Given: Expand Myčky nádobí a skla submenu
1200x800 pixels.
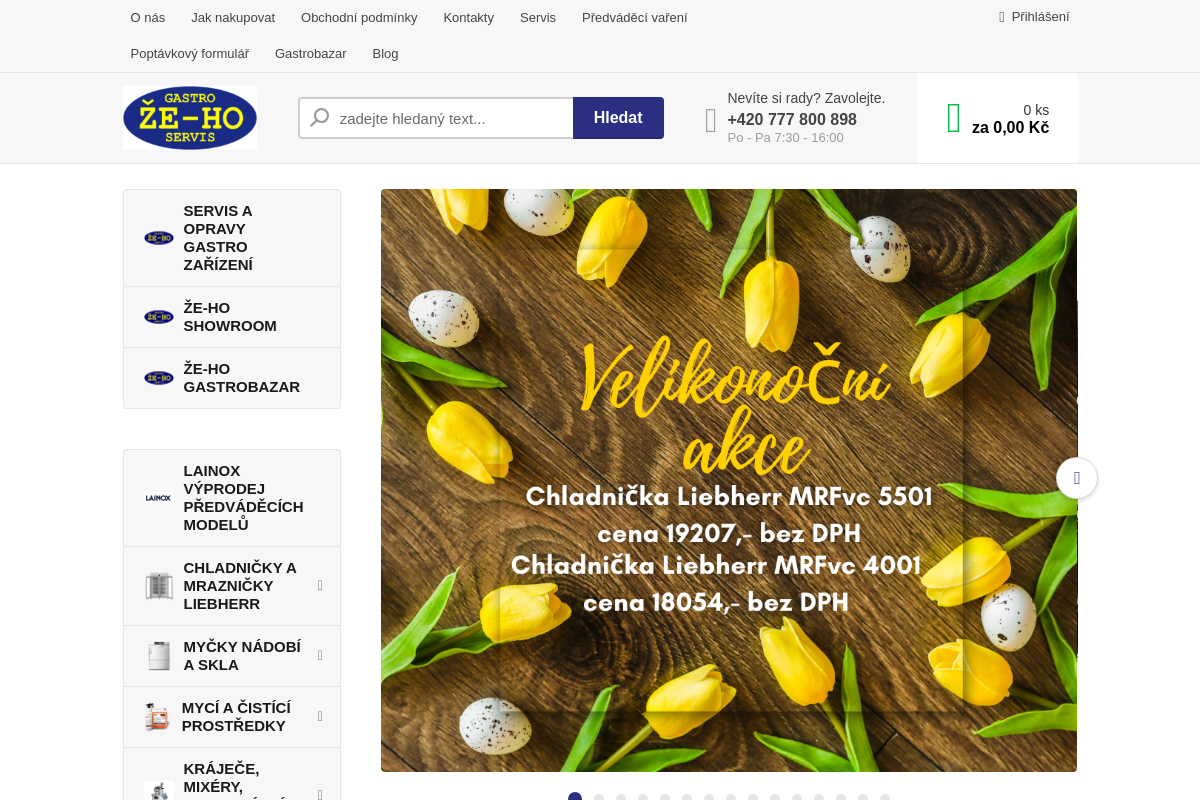Looking at the screenshot, I should click(x=320, y=656).
